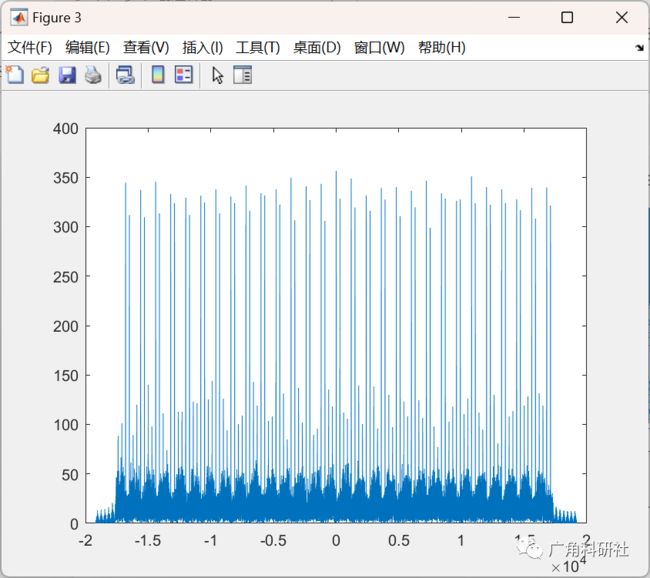Click the y-axis label 350

[x=66, y=178]
